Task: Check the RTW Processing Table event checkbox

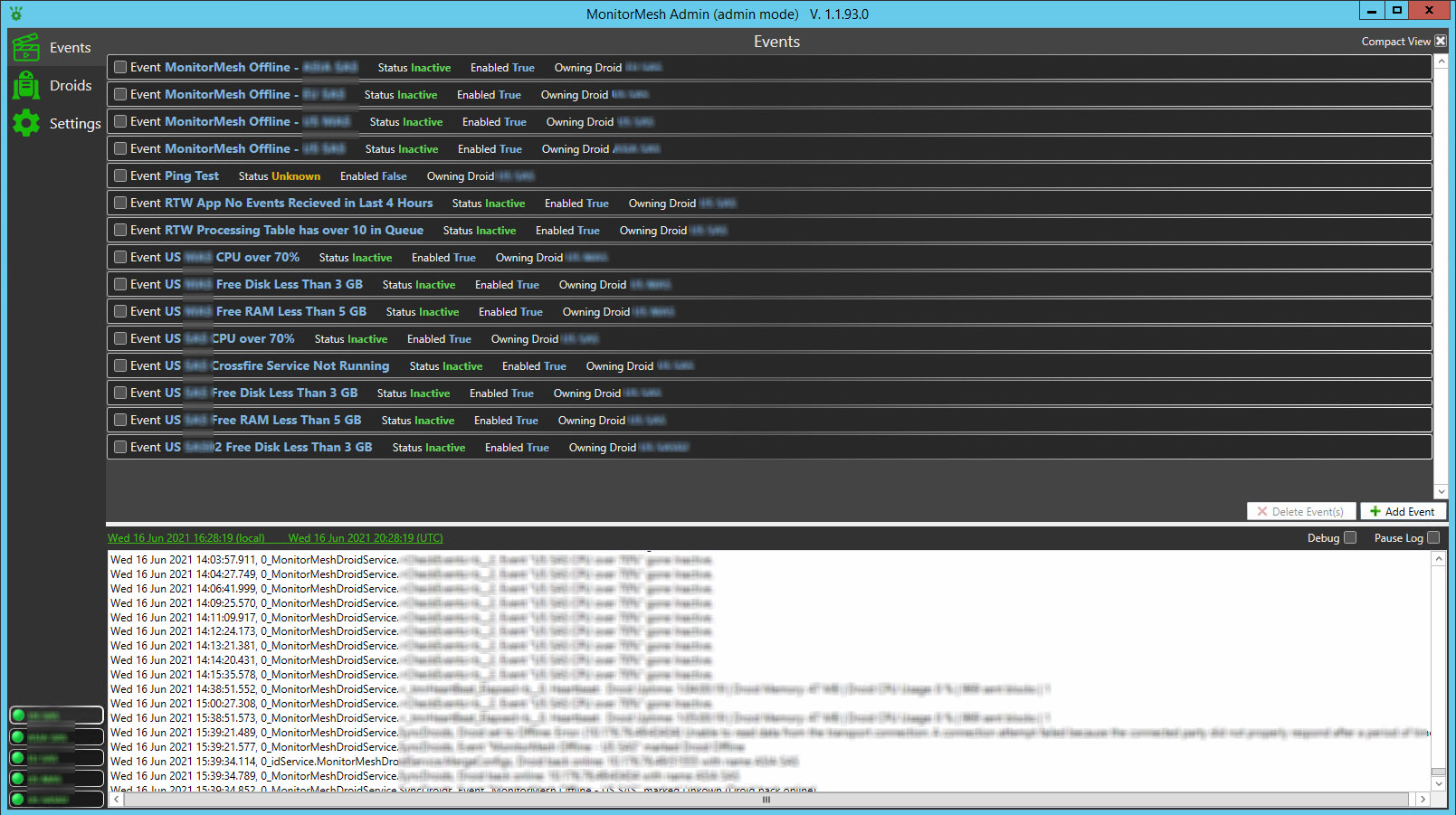Action: coord(119,230)
